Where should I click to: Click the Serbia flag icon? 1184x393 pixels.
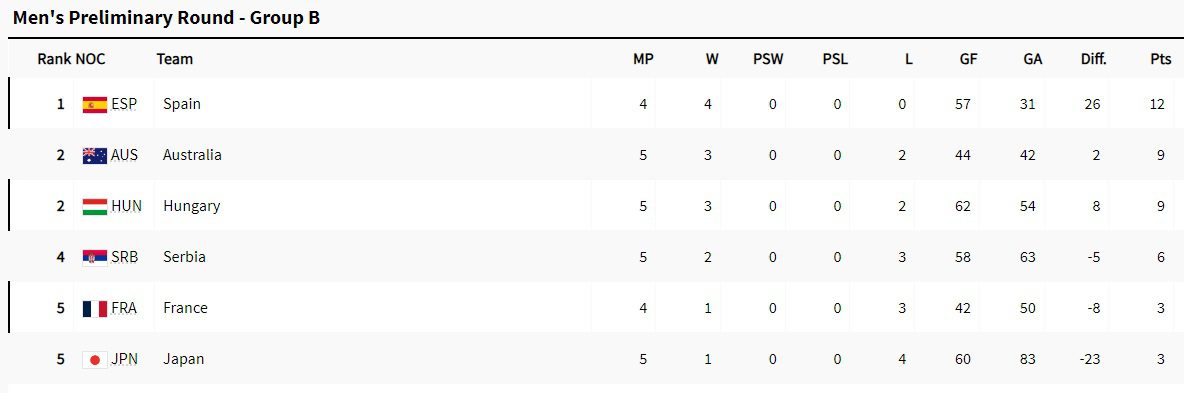[94, 258]
